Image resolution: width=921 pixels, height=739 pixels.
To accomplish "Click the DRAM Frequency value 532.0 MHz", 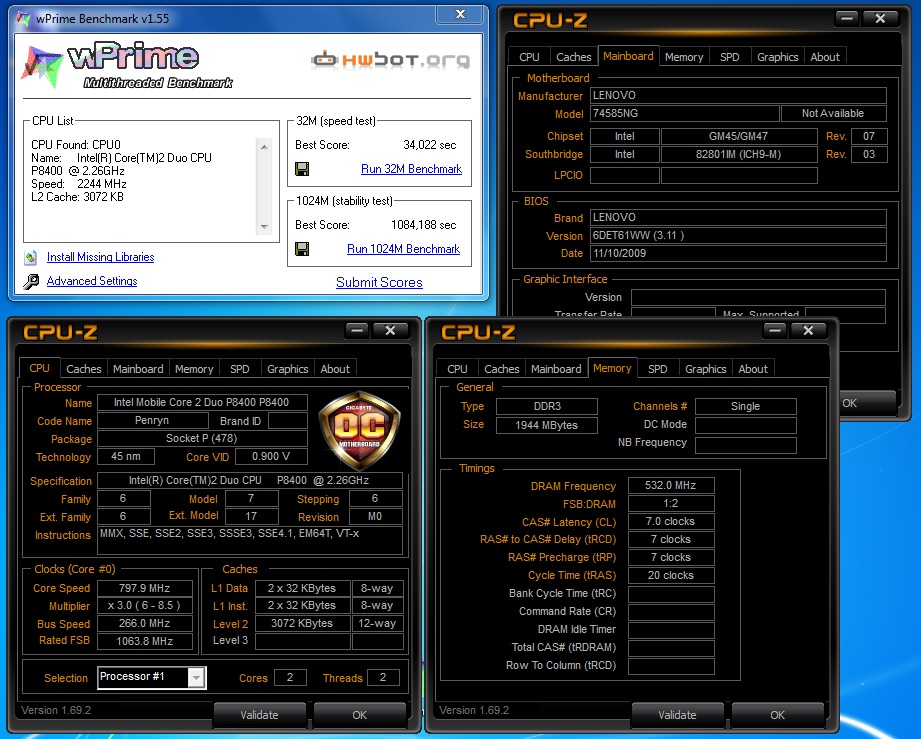I will click(671, 485).
